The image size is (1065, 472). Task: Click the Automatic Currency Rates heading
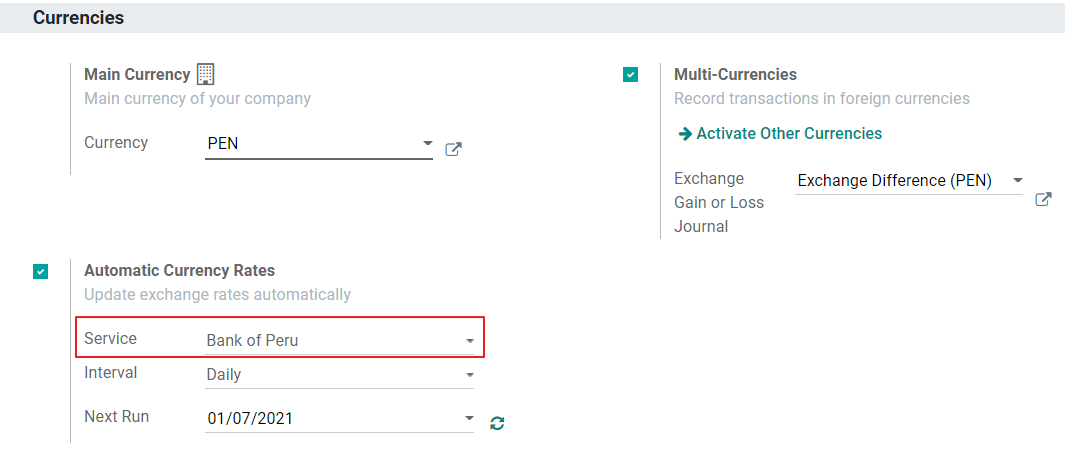tap(179, 271)
